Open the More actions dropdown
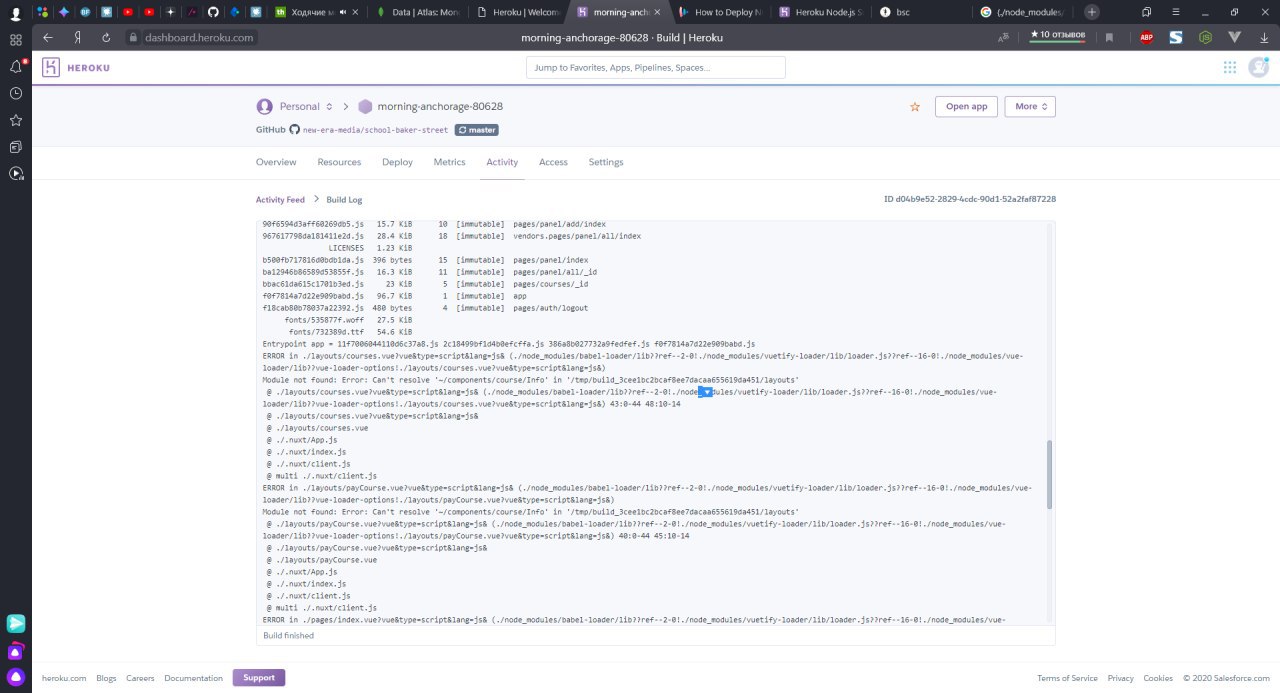This screenshot has width=1280, height=693. tap(1031, 106)
